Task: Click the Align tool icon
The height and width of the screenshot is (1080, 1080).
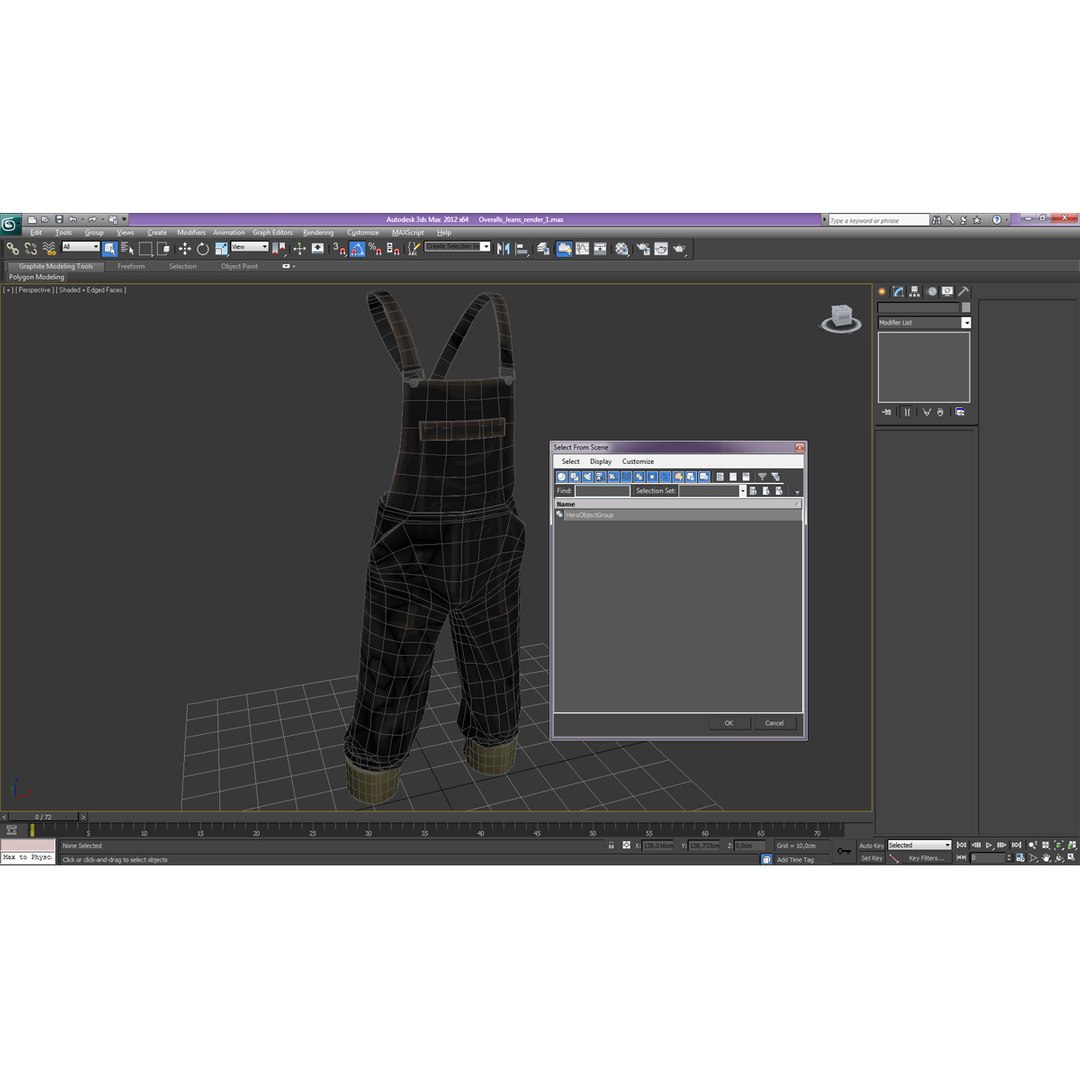Action: point(522,249)
